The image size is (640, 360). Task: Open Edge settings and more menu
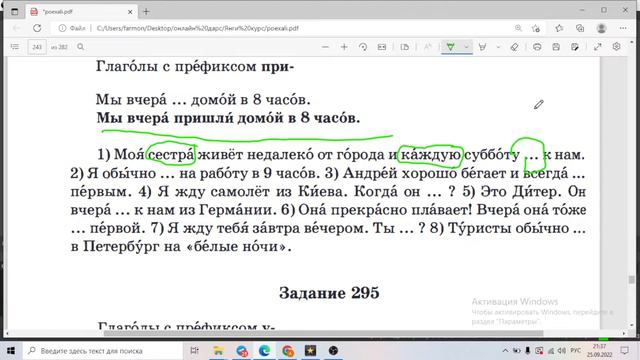point(623,28)
